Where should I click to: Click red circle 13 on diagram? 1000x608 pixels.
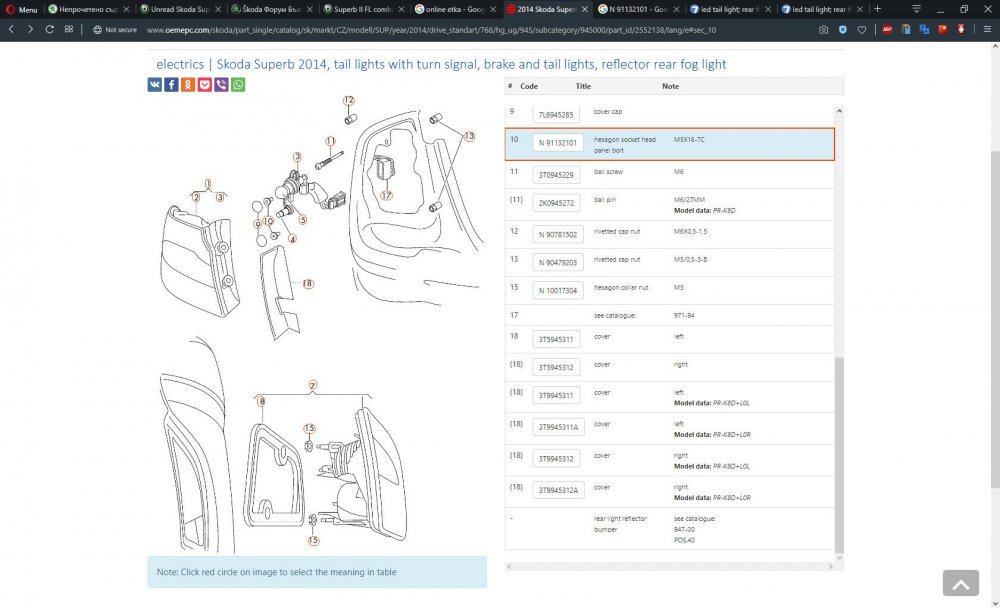(469, 136)
